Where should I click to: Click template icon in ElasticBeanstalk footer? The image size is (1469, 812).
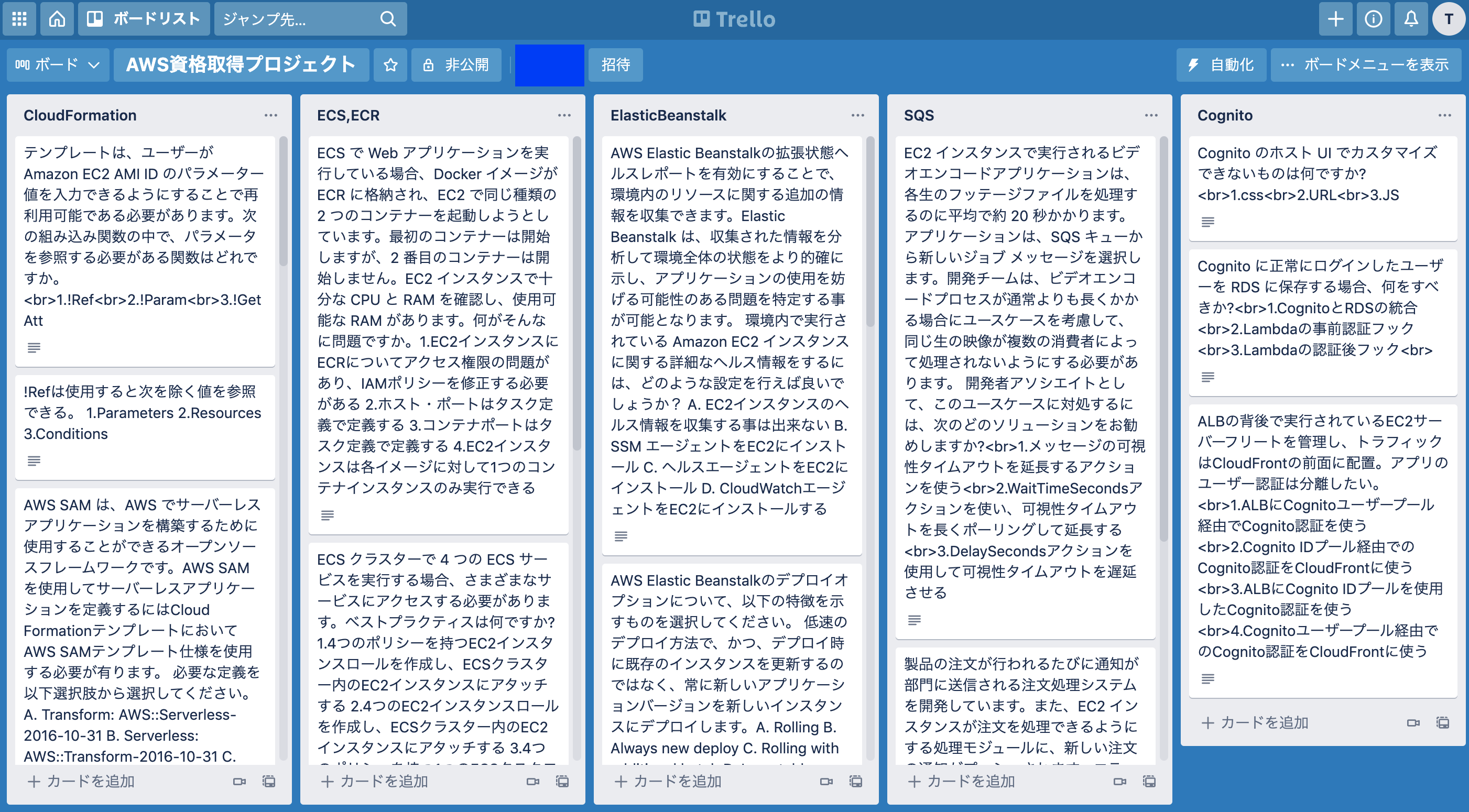(x=856, y=781)
